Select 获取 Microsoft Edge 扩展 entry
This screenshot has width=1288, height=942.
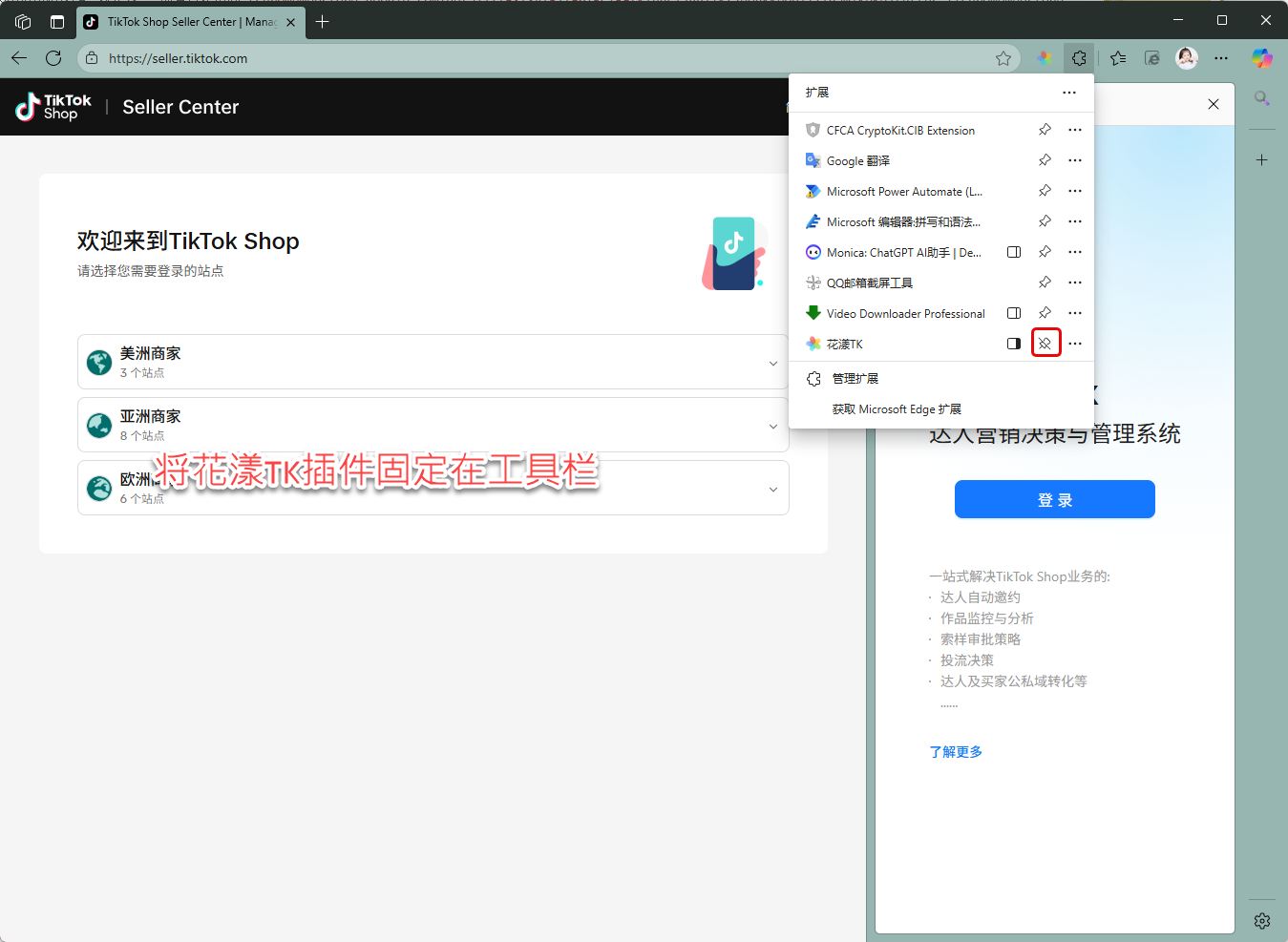(x=896, y=409)
